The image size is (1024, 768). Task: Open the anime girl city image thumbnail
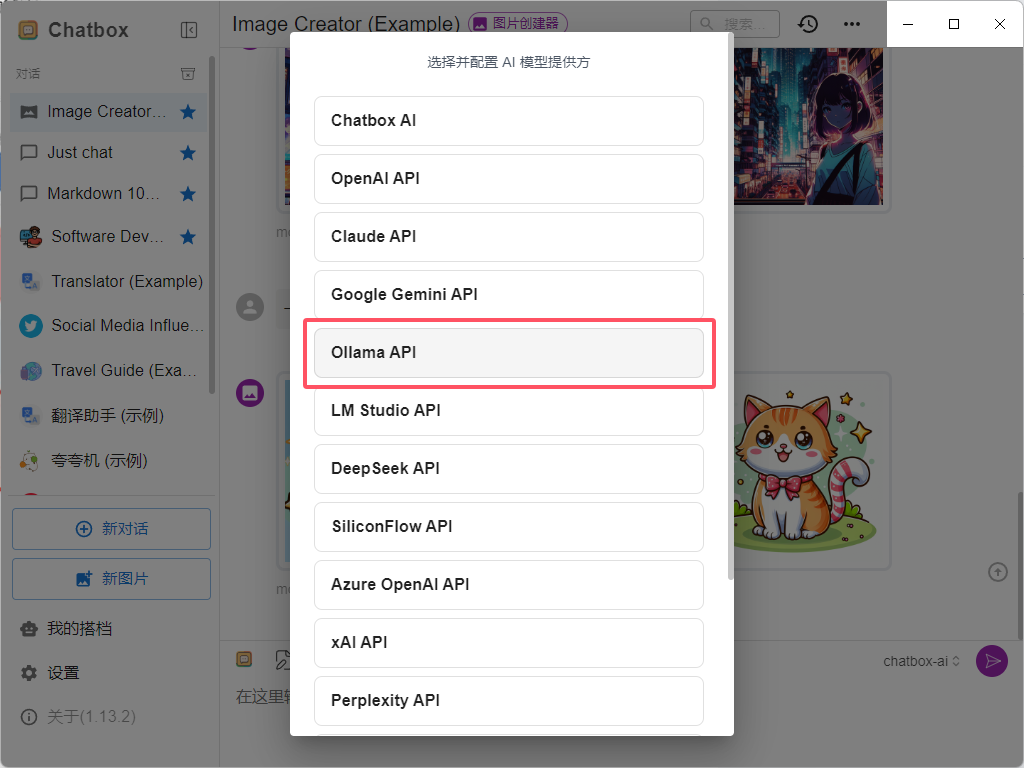click(808, 126)
